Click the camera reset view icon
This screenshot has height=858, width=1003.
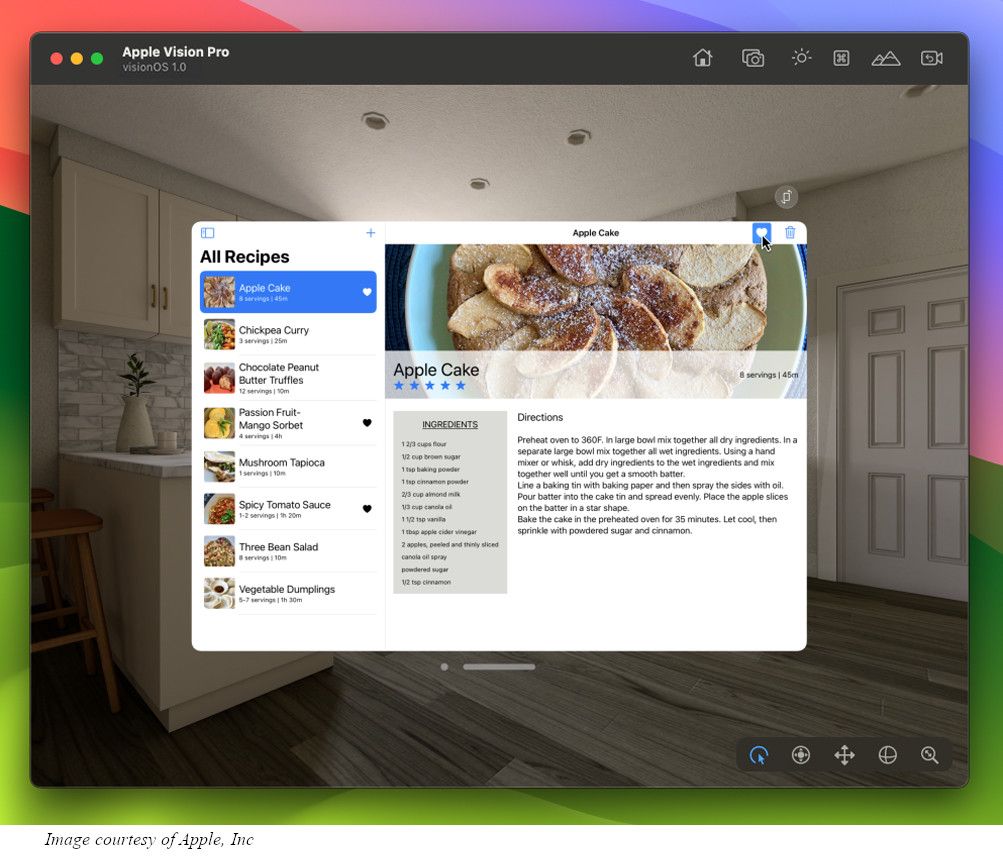pos(931,58)
